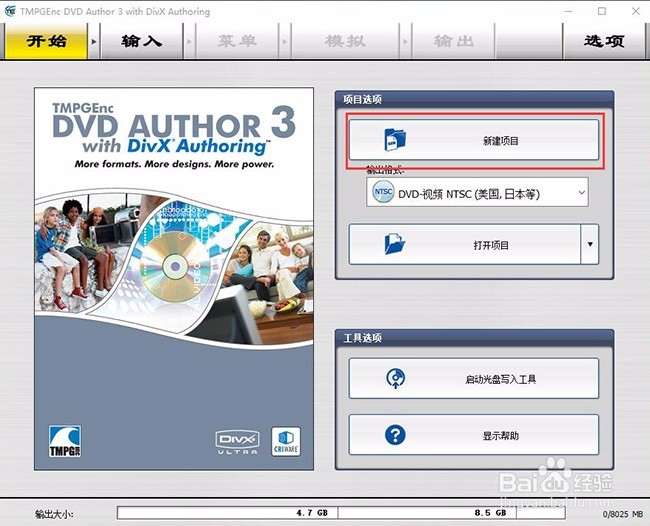Open the 开始 tab
Screen dimensions: 650x526
46,41
